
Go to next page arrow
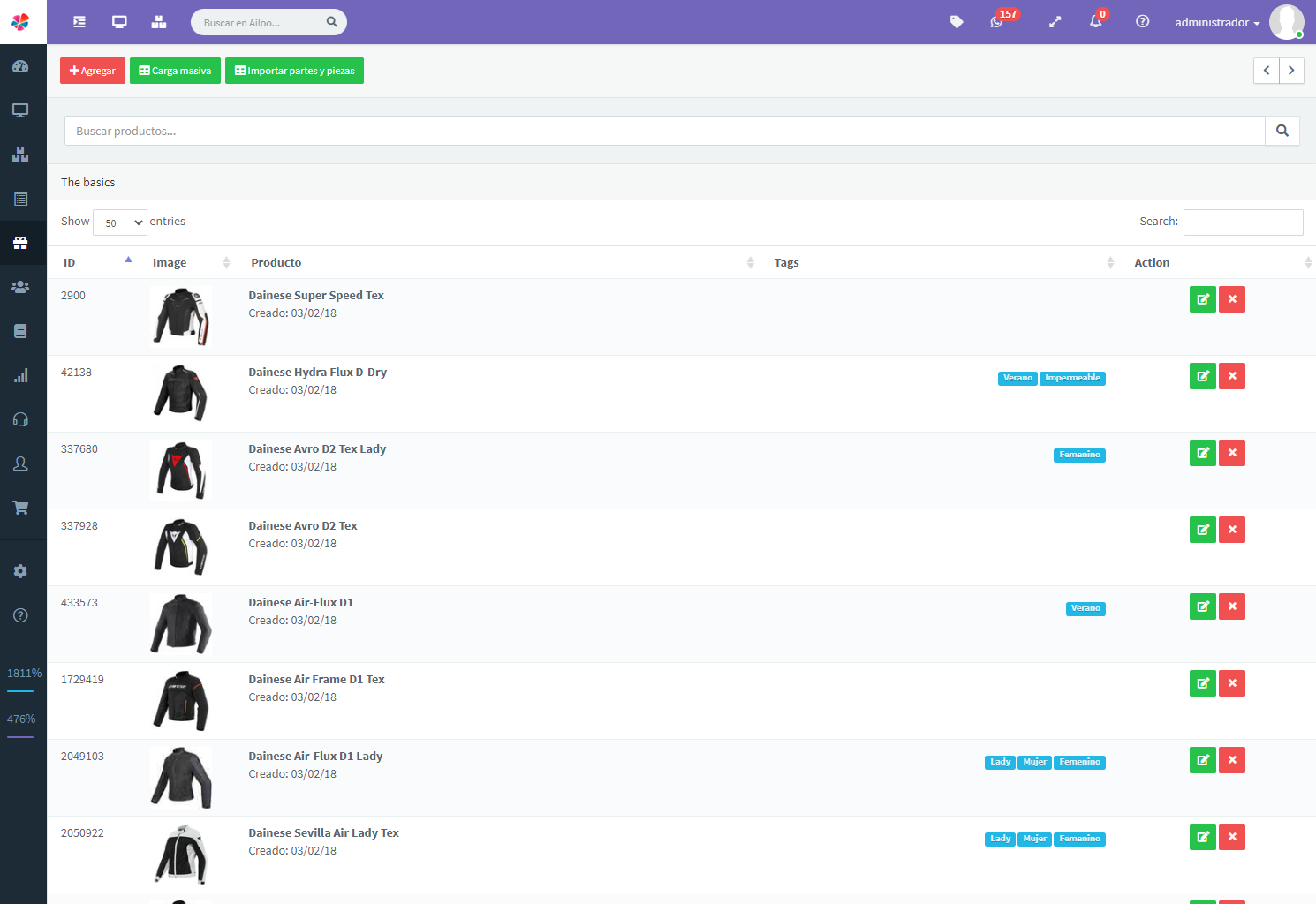coord(1291,71)
